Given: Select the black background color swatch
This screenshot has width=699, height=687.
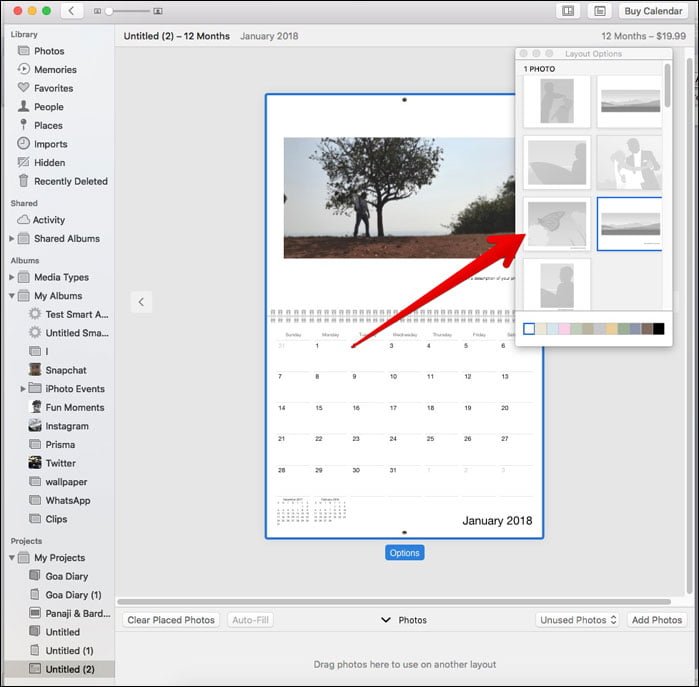Looking at the screenshot, I should pyautogui.click(x=658, y=329).
